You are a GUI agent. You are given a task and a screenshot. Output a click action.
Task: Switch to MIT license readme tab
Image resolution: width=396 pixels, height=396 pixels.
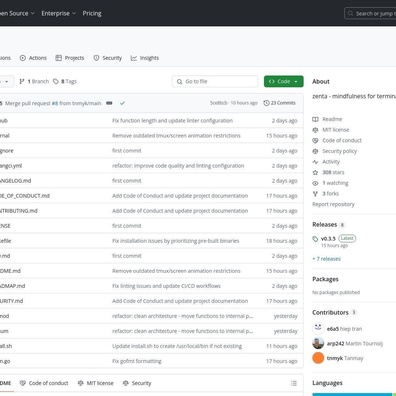pos(95,383)
